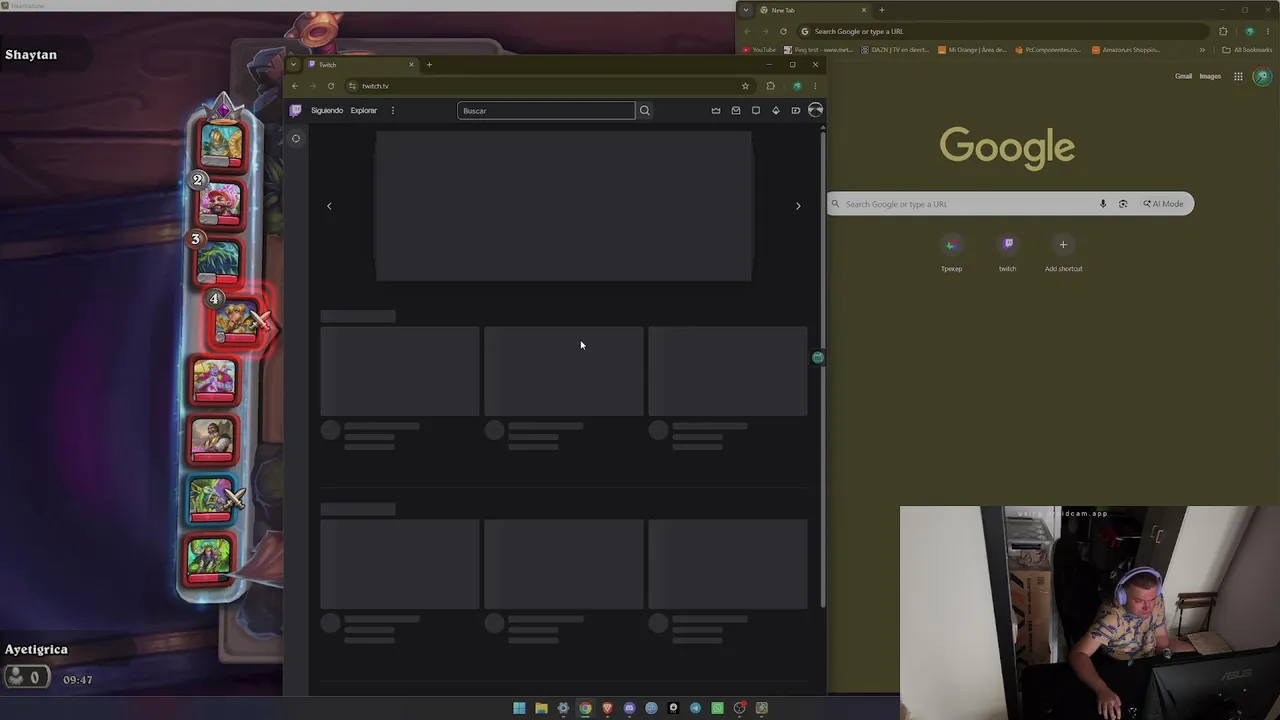The width and height of the screenshot is (1280, 720).
Task: Open the Amazon.es bookmark
Action: pyautogui.click(x=1126, y=50)
